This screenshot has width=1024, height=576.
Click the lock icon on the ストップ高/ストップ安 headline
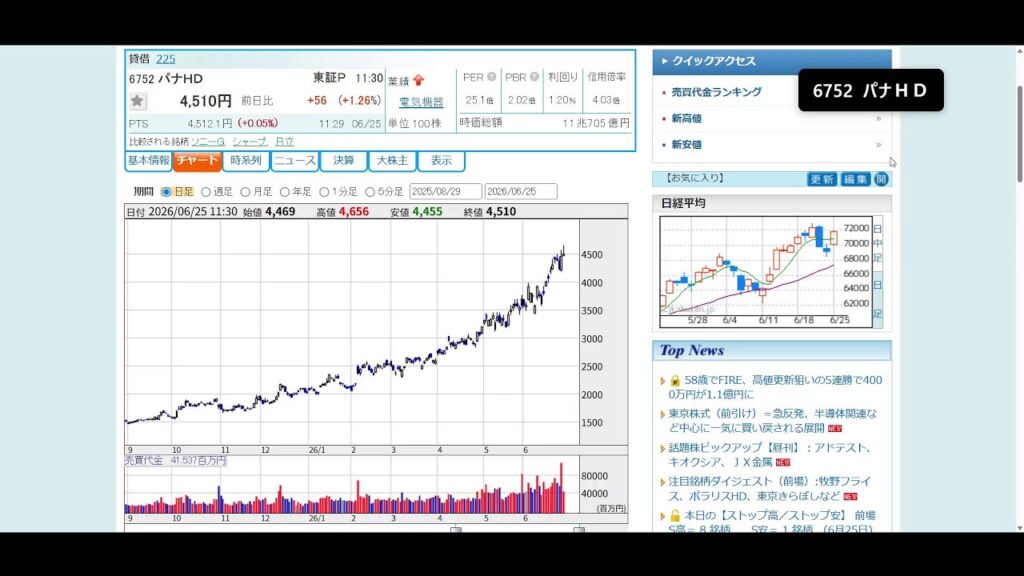pyautogui.click(x=675, y=515)
